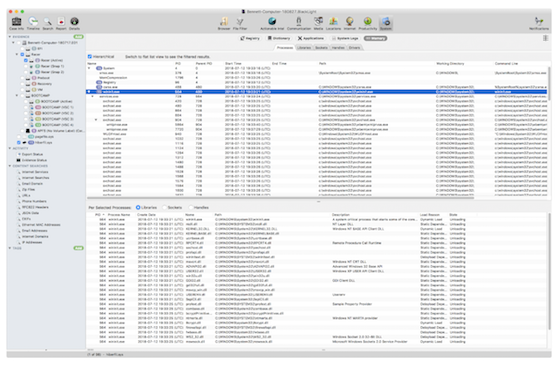The image size is (560, 367).
Task: Select the hiberfil.sys evidence item
Action: (44, 142)
